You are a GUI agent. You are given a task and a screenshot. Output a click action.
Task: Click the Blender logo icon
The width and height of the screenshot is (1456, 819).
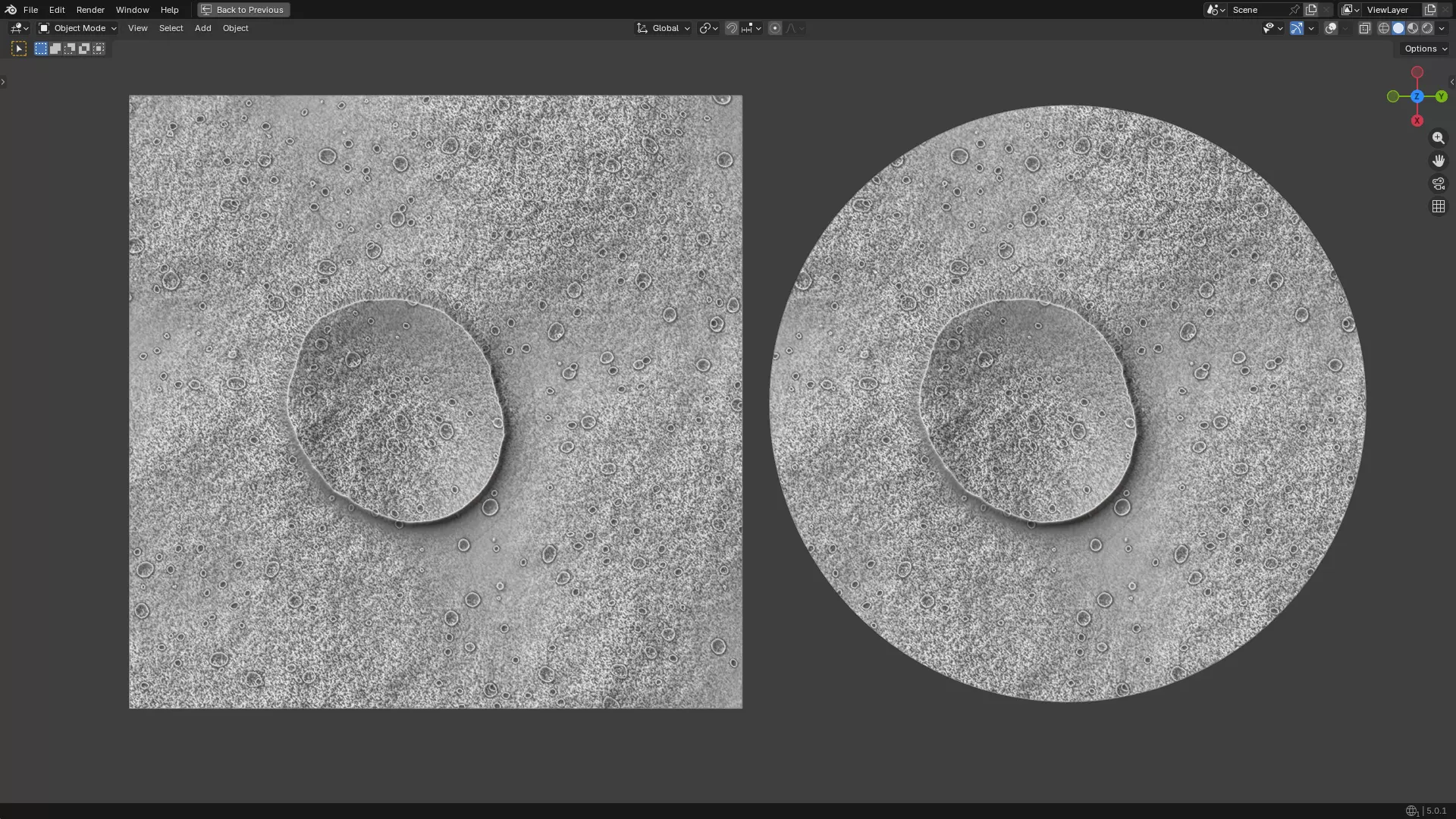11,10
